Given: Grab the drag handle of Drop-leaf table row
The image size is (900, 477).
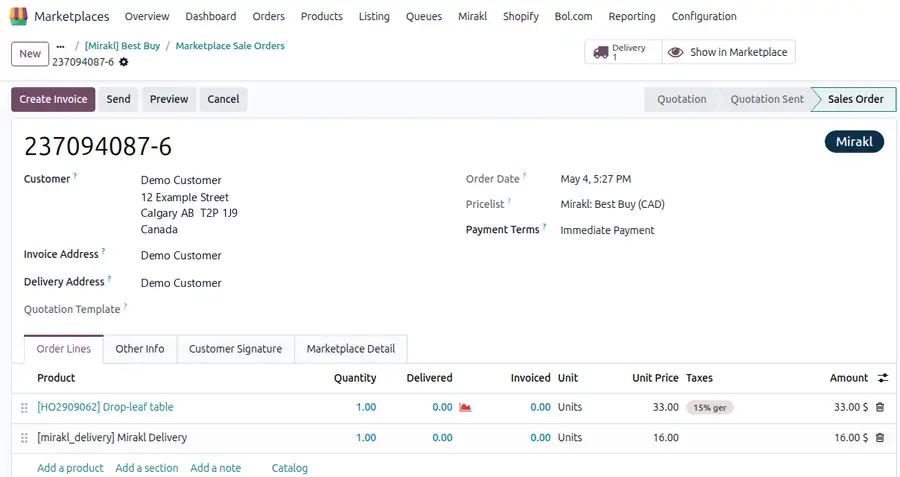Looking at the screenshot, I should tap(24, 408).
